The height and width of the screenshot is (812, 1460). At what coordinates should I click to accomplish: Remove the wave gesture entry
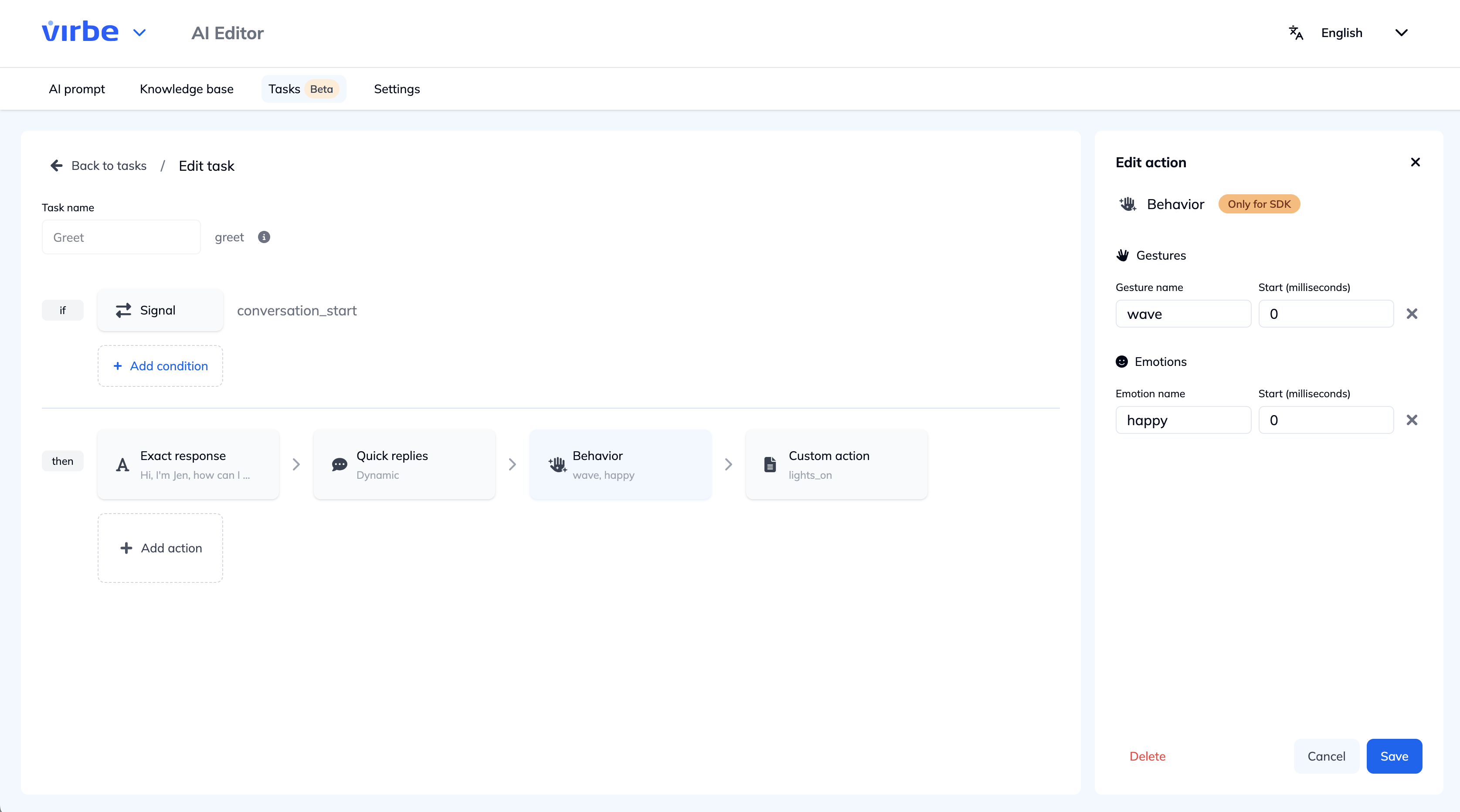(x=1412, y=313)
